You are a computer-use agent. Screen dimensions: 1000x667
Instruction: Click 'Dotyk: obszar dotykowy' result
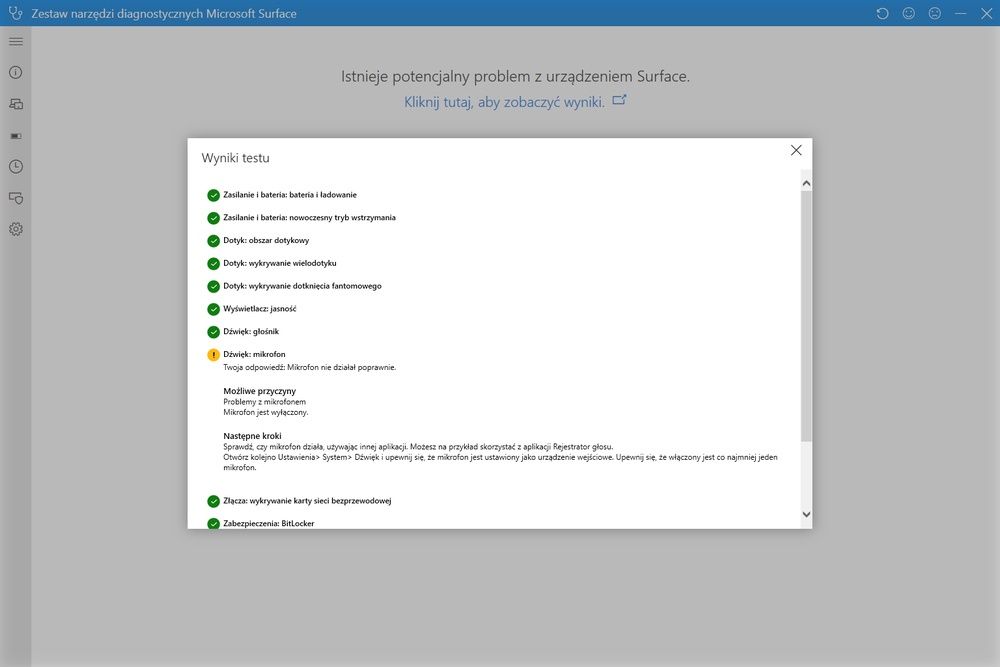pos(266,240)
